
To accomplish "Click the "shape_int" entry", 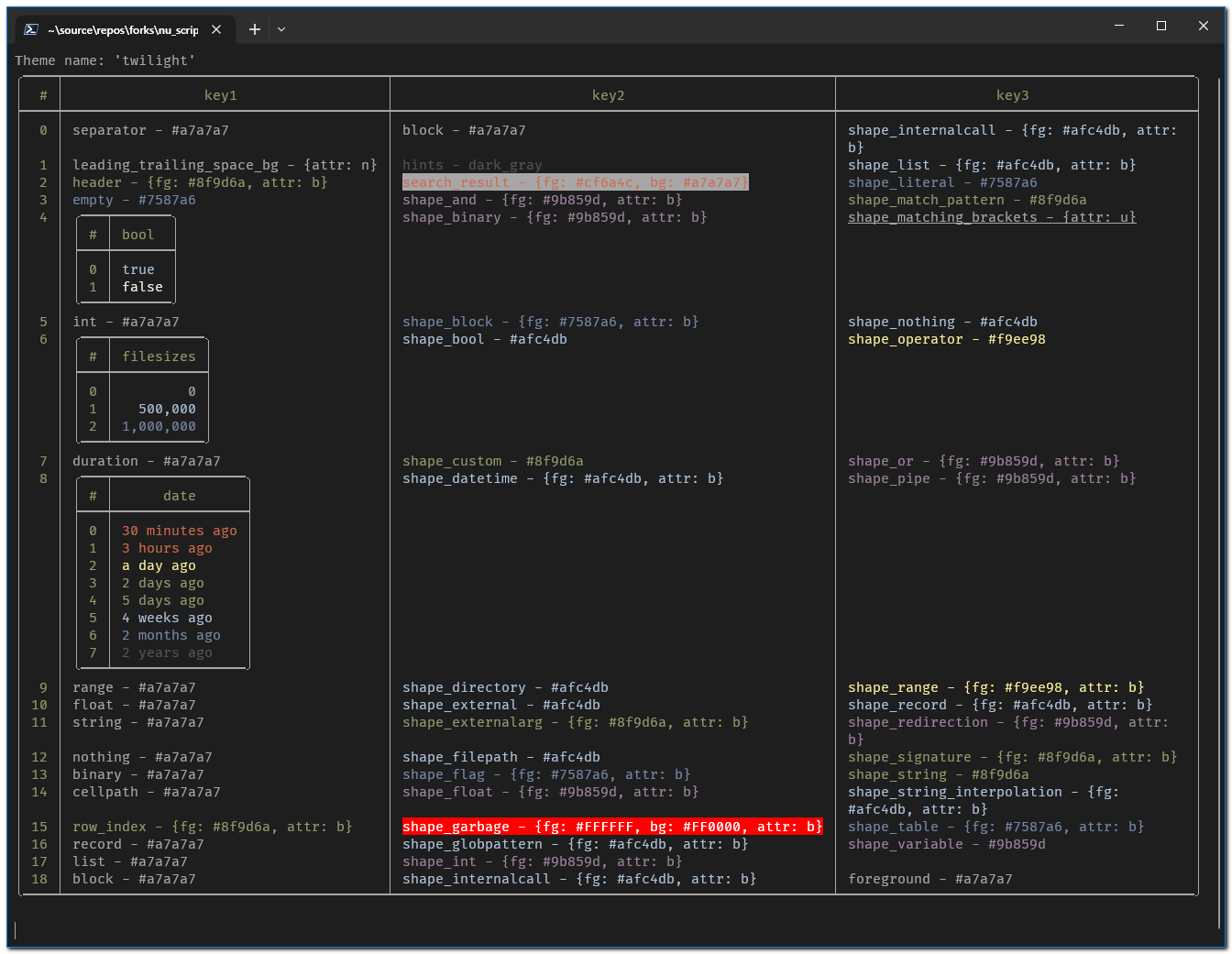I will point(543,861).
